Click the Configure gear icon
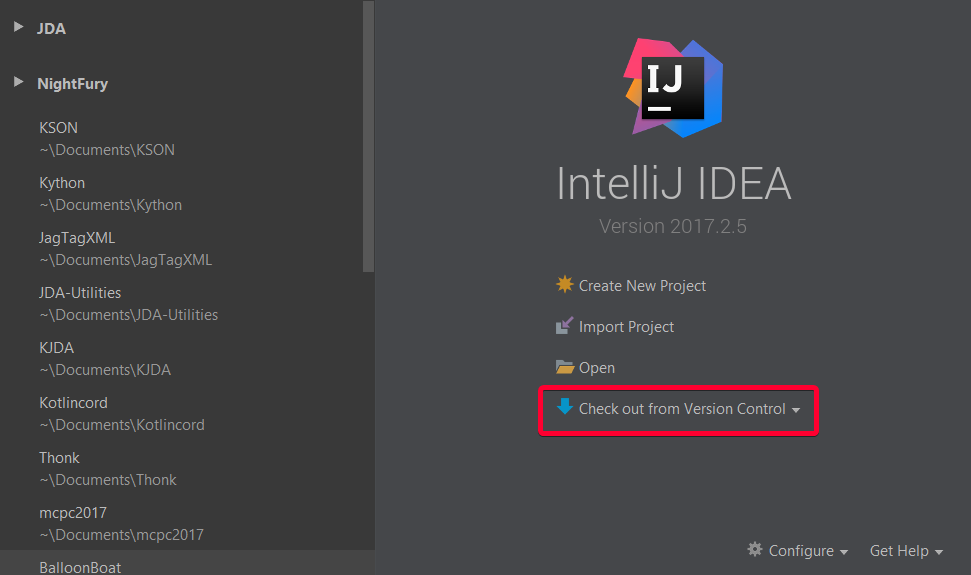971x575 pixels. coord(755,550)
